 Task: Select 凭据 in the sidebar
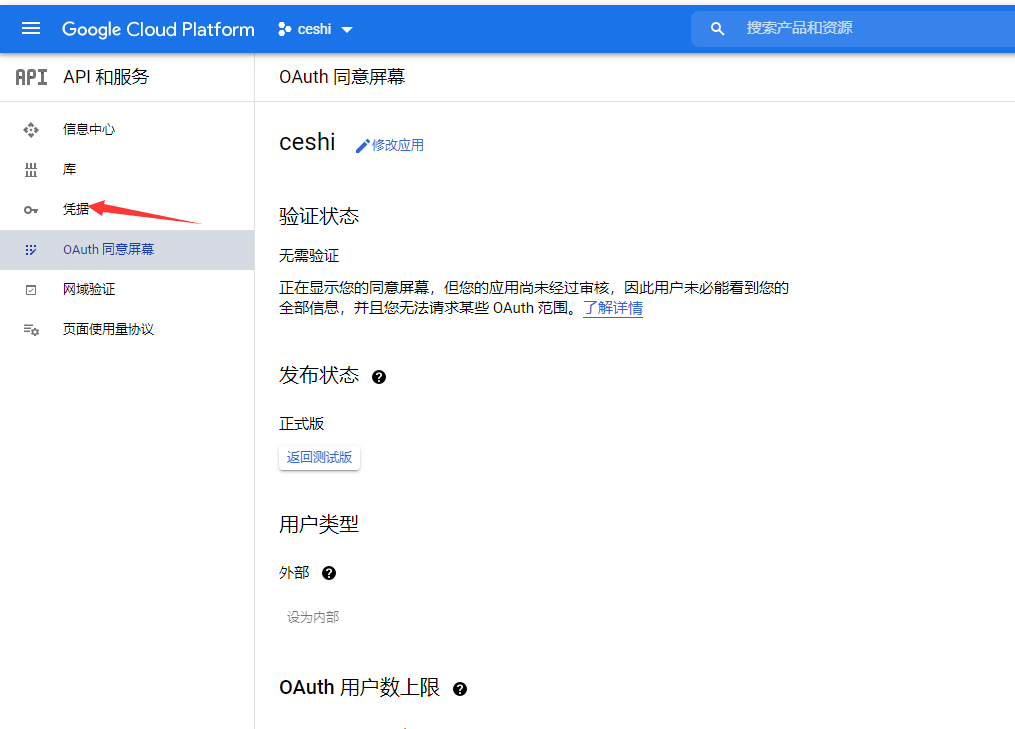[76, 209]
